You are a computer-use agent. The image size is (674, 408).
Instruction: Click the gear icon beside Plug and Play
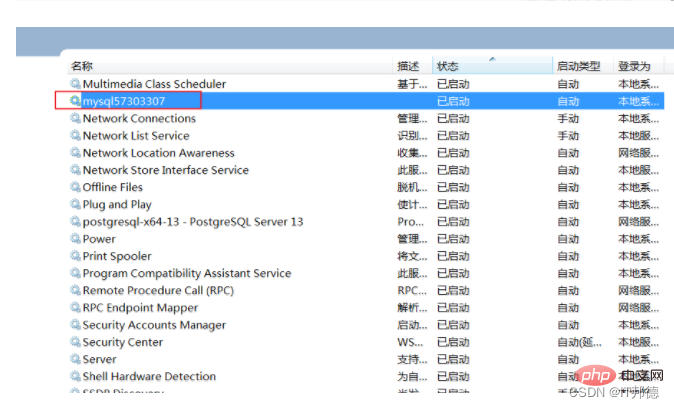click(75, 204)
